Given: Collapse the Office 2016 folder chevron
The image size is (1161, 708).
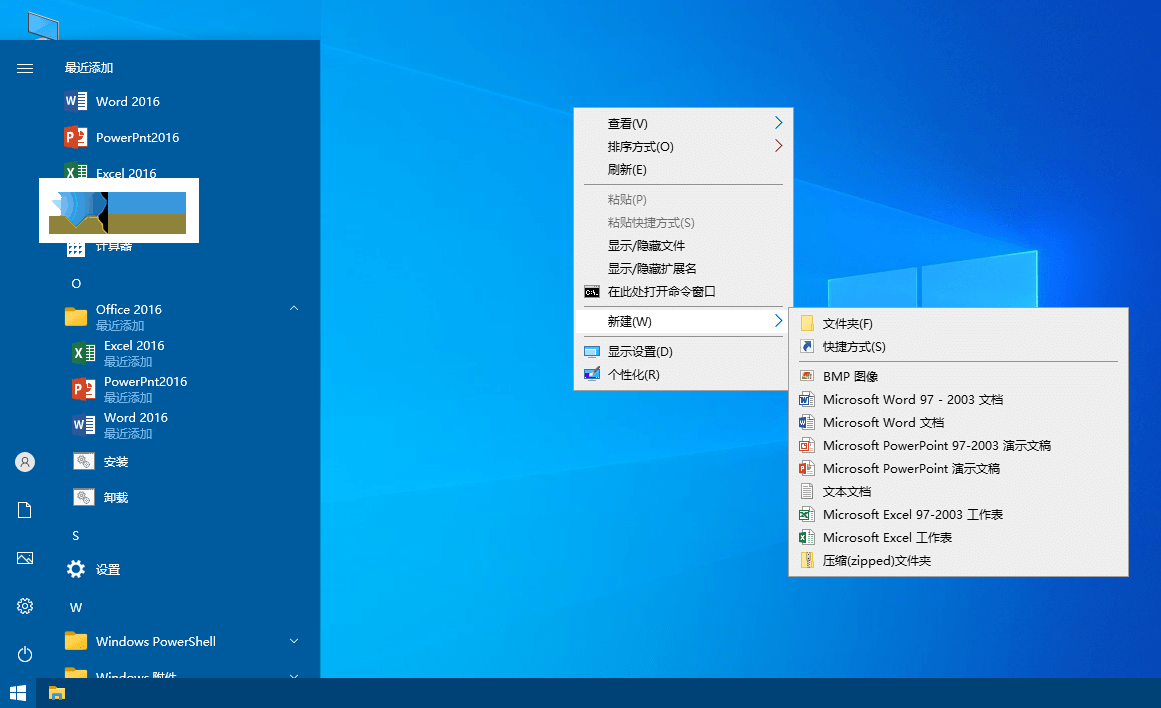Looking at the screenshot, I should tap(294, 309).
